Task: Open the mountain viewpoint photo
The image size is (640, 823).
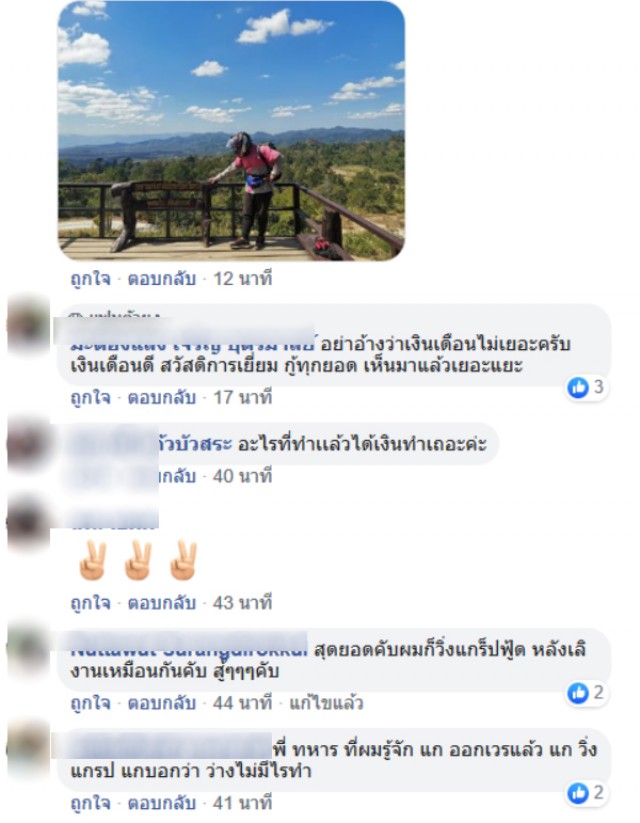Action: pos(231,131)
